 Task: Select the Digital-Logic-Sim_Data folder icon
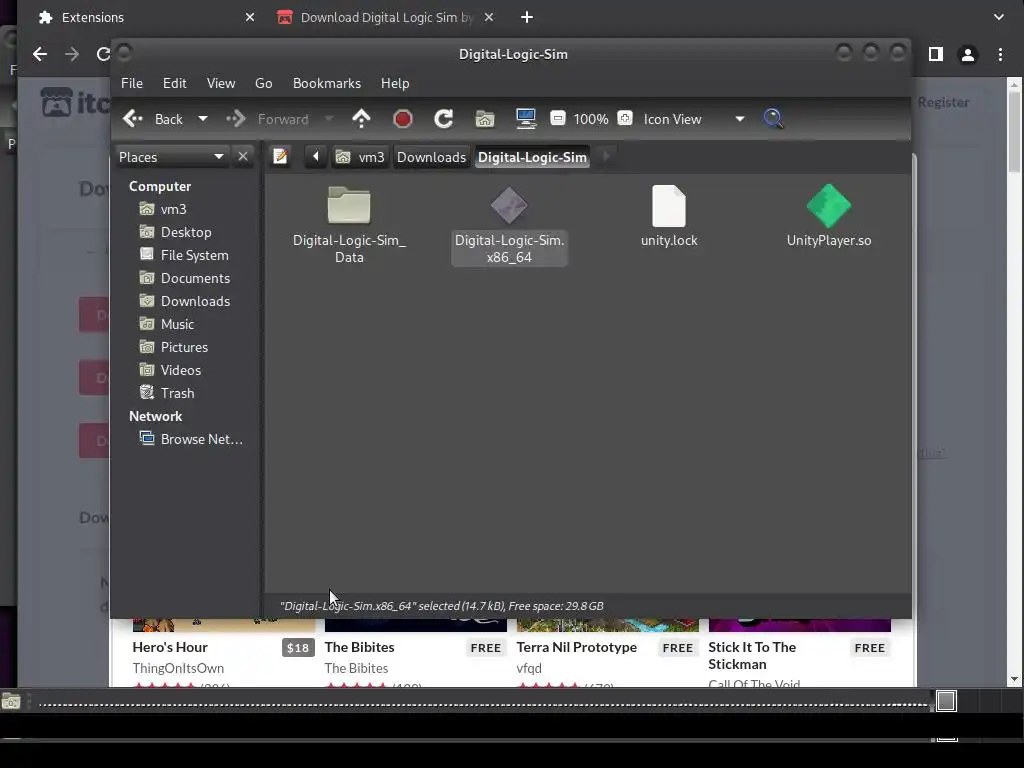coord(349,206)
